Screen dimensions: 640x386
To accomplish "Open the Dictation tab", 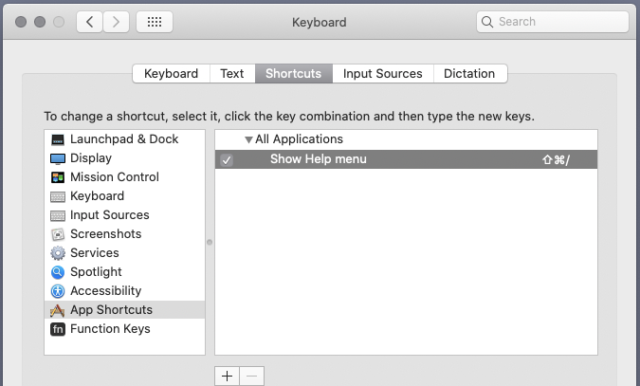I will [469, 73].
